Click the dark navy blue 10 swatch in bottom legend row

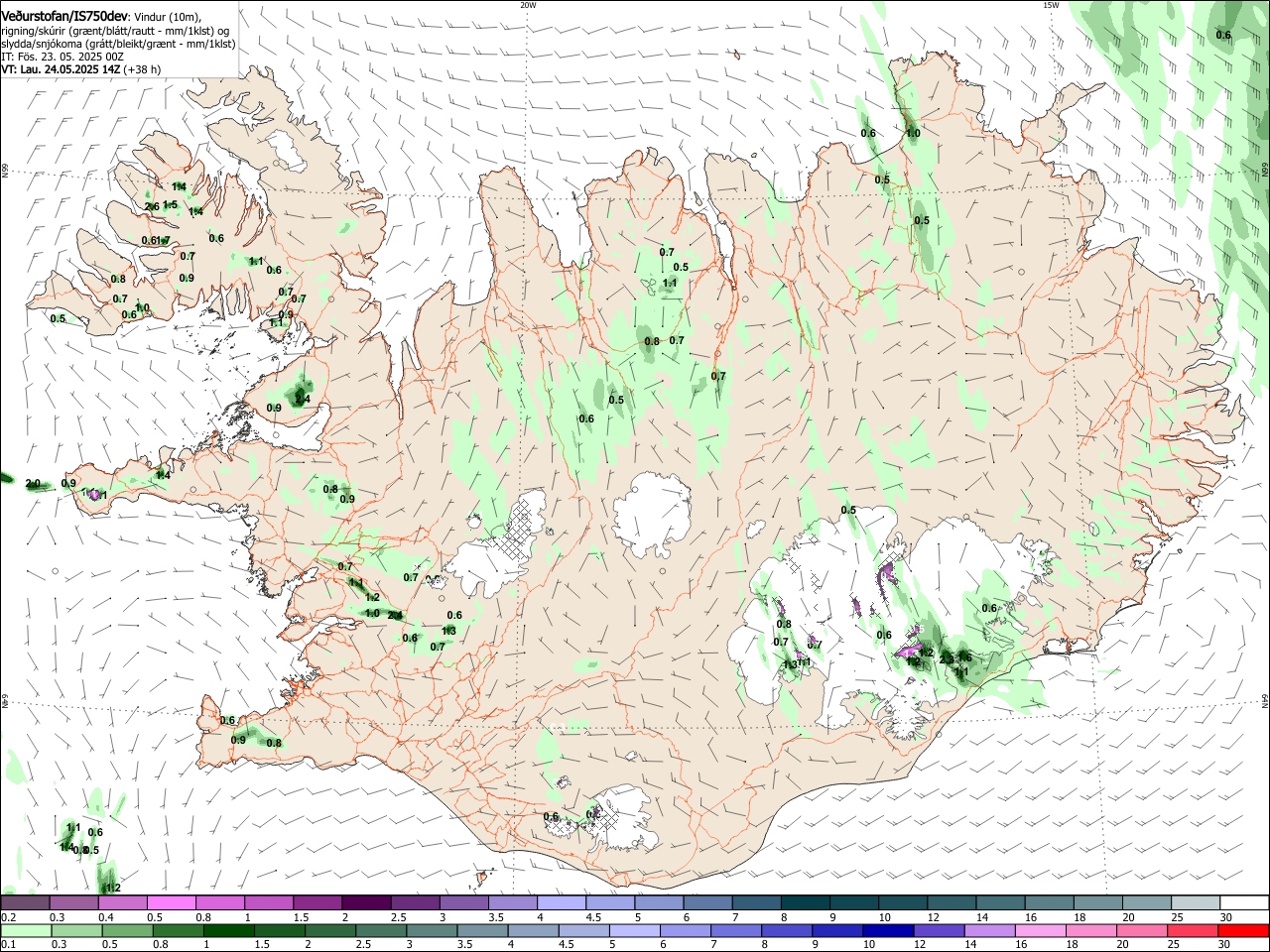tap(888, 930)
